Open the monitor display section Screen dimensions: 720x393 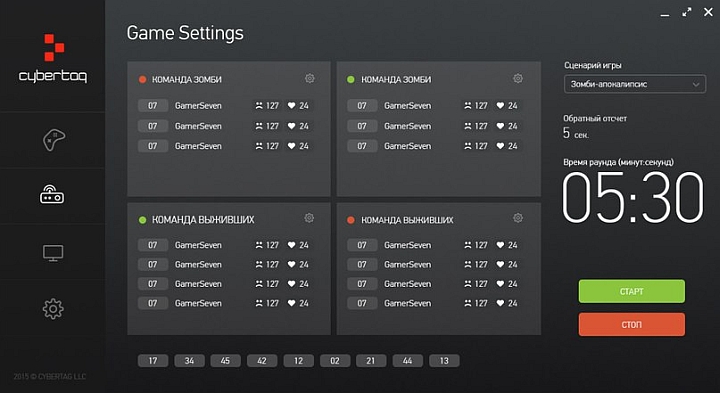click(x=53, y=253)
